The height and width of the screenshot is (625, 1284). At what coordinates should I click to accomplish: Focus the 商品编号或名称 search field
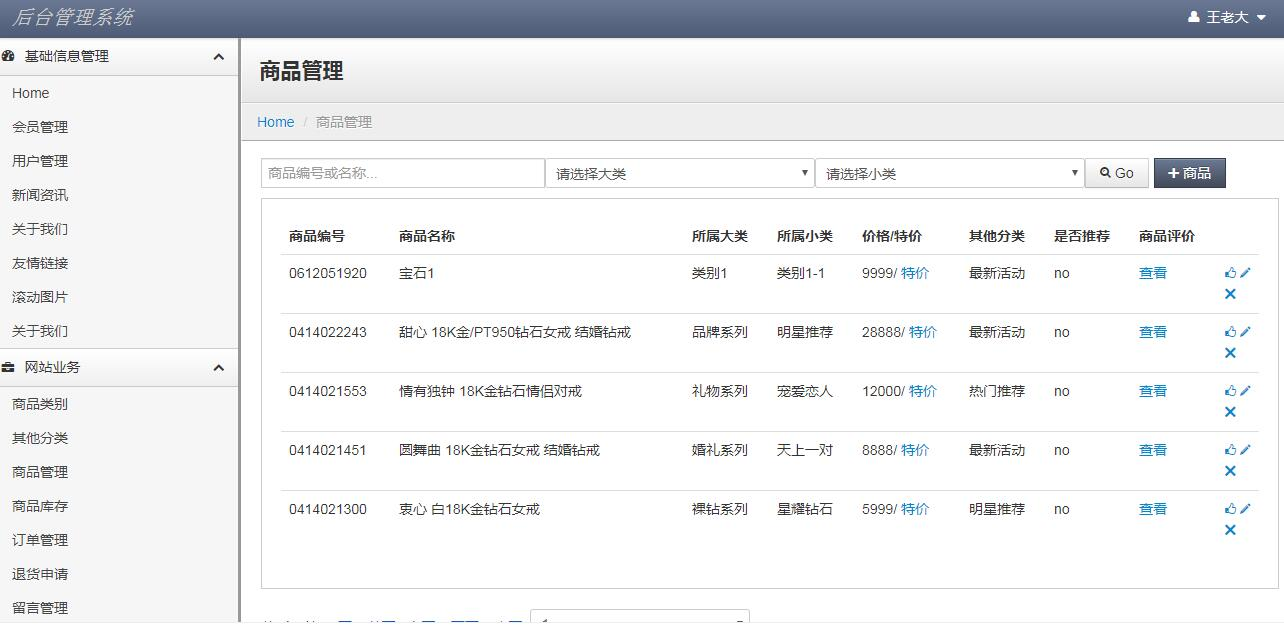(403, 173)
